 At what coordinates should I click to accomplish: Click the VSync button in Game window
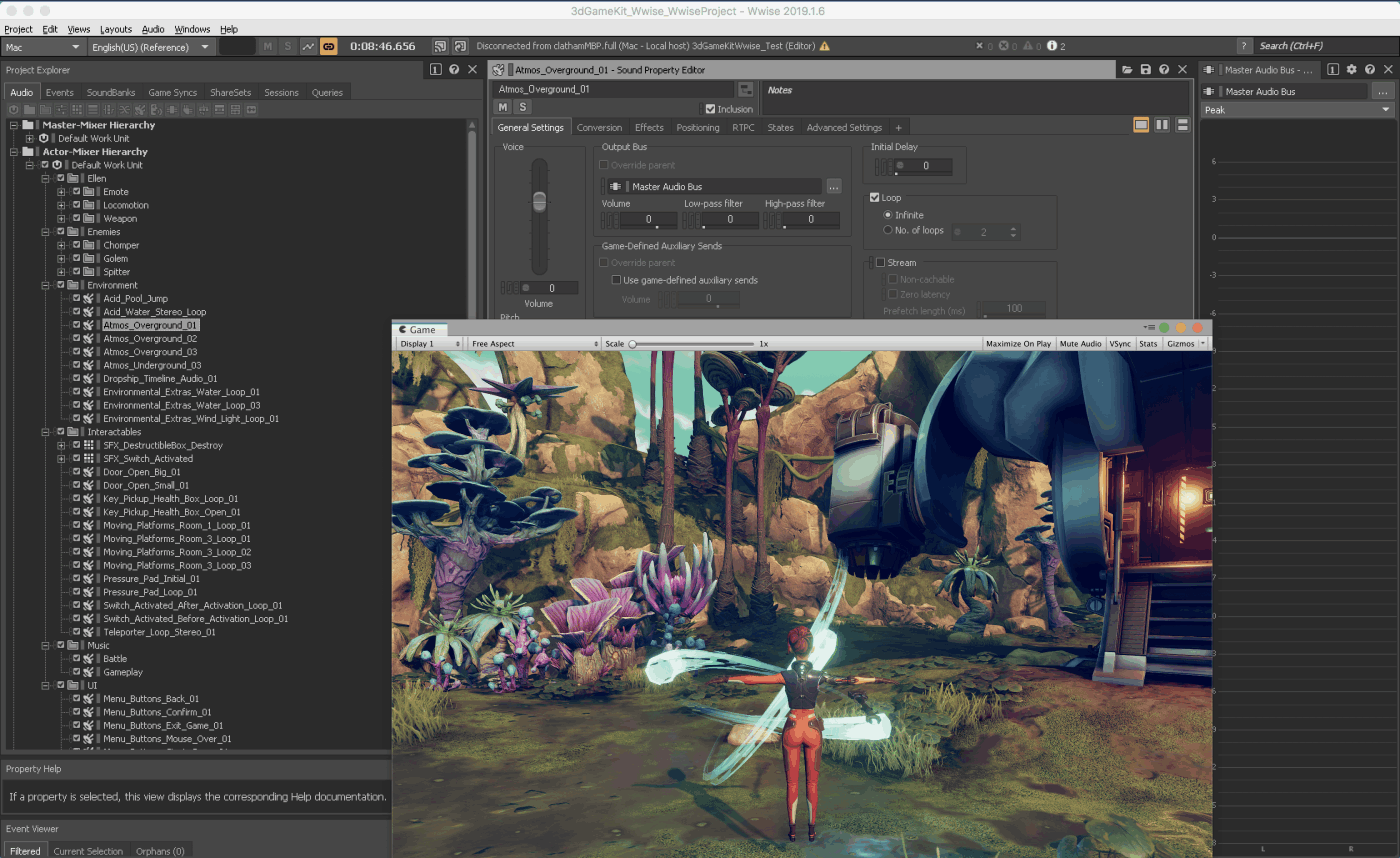(x=1120, y=344)
